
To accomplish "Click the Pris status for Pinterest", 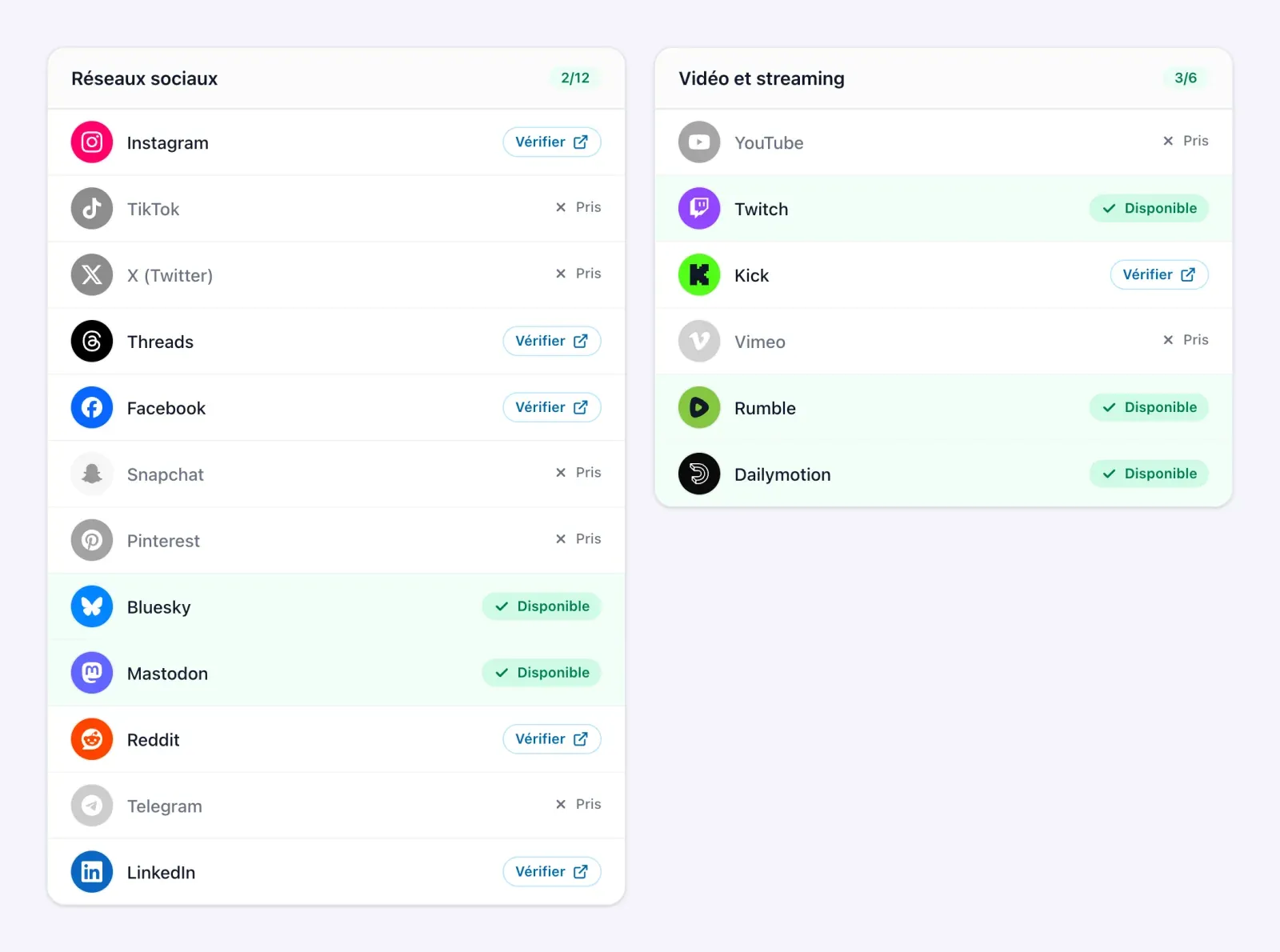I will (578, 540).
